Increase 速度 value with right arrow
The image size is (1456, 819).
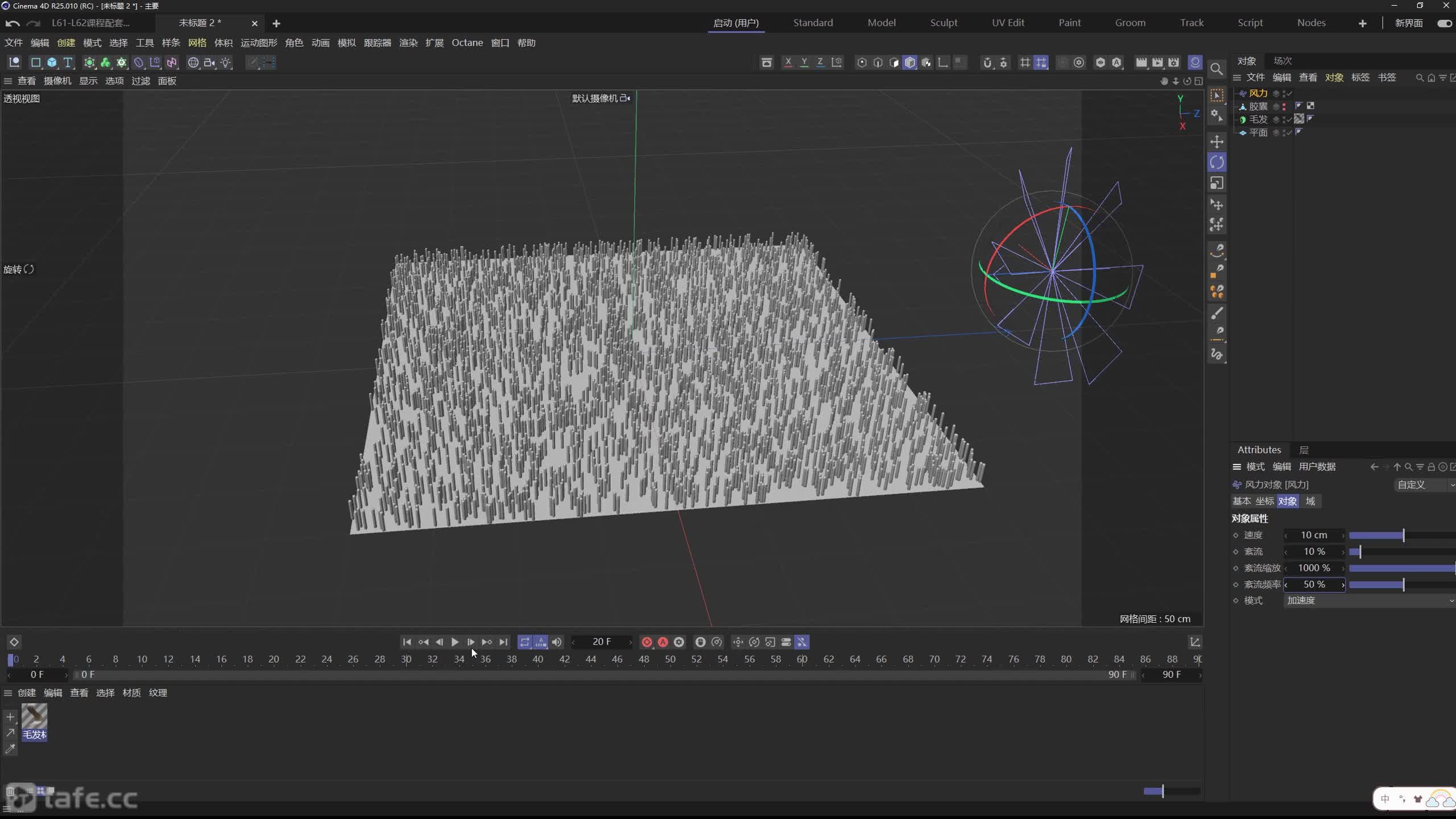(x=1343, y=536)
